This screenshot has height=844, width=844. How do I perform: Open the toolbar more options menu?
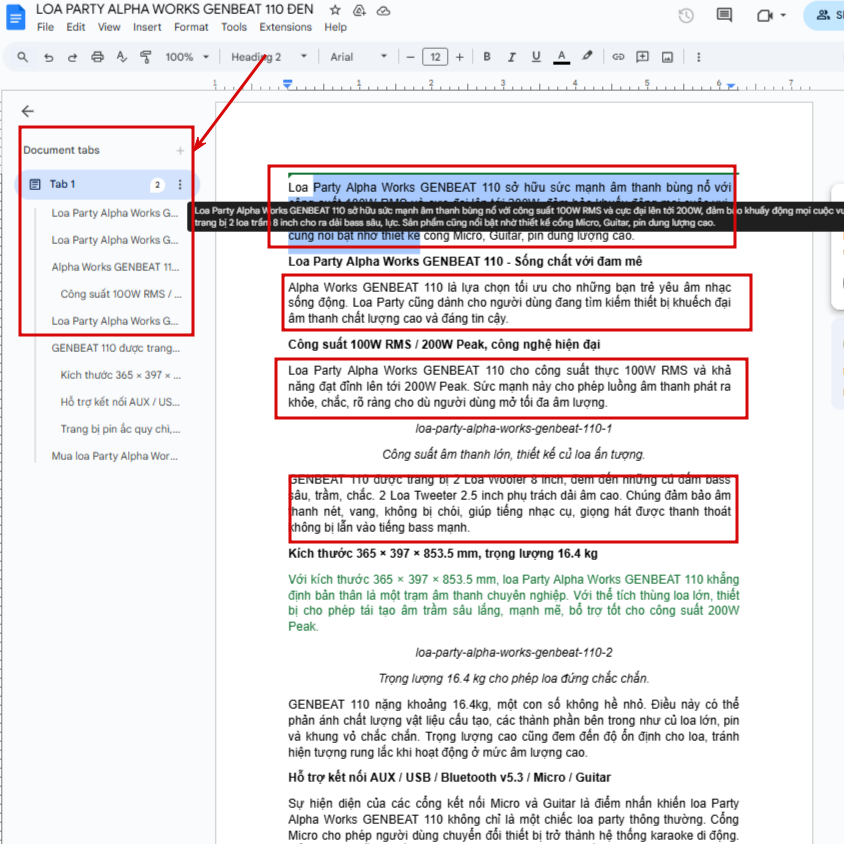tap(699, 57)
